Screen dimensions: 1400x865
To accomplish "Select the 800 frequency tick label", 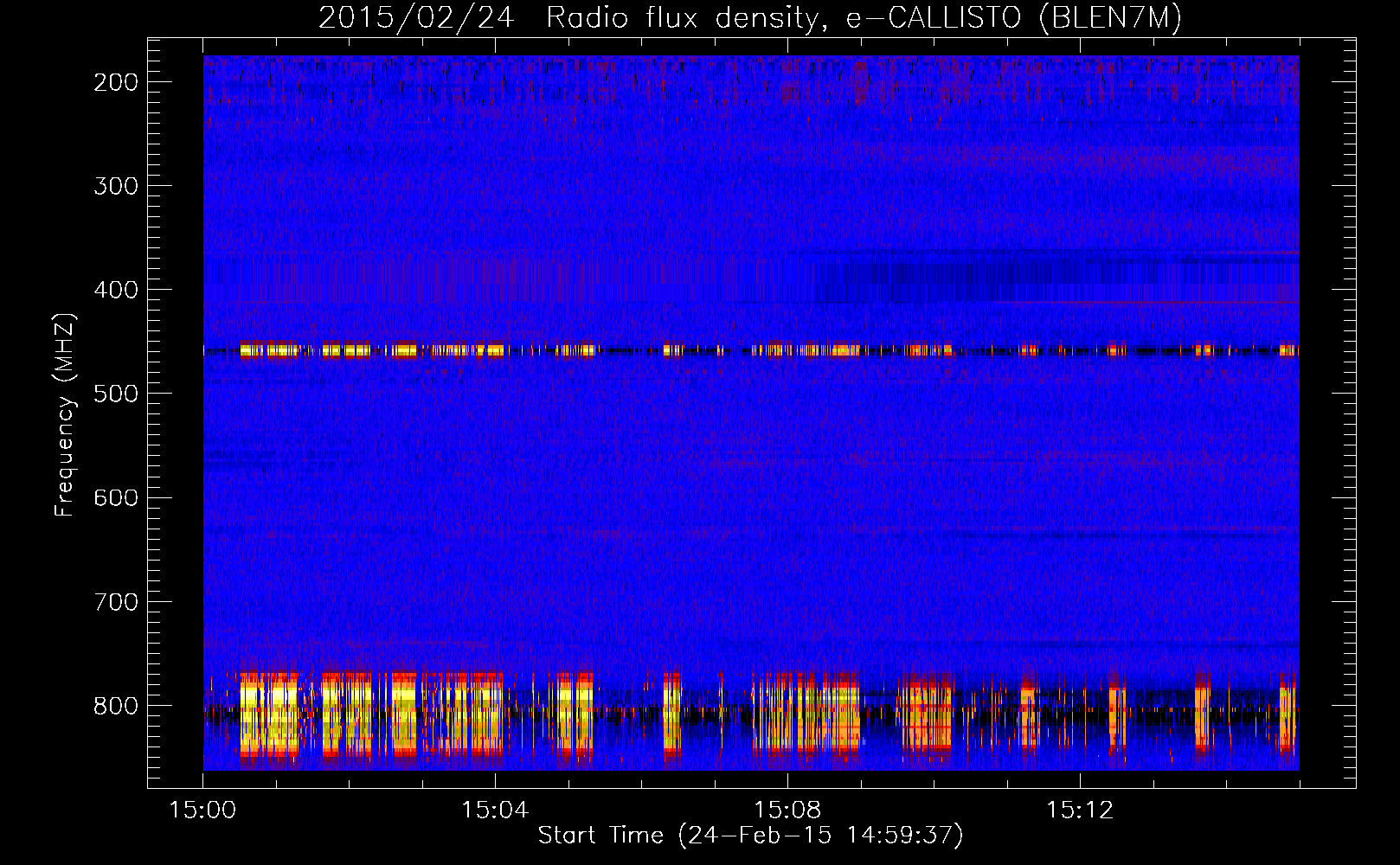I will tap(115, 705).
